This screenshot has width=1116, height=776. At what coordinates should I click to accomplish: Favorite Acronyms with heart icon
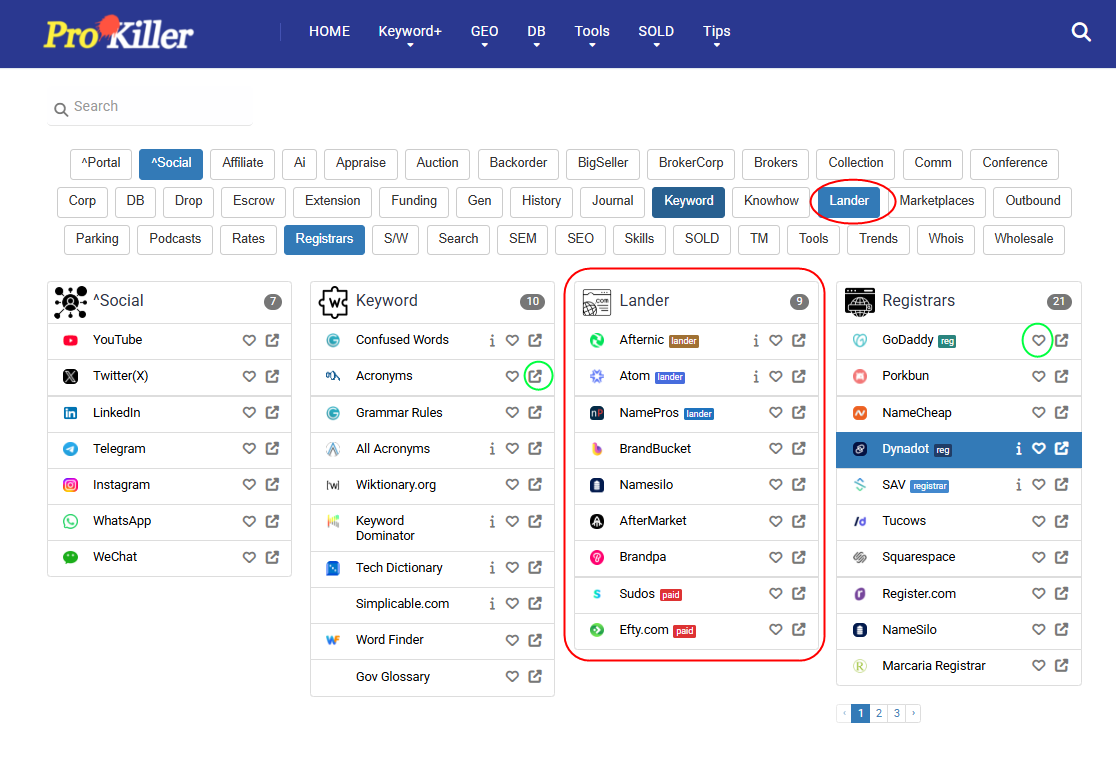(x=512, y=376)
